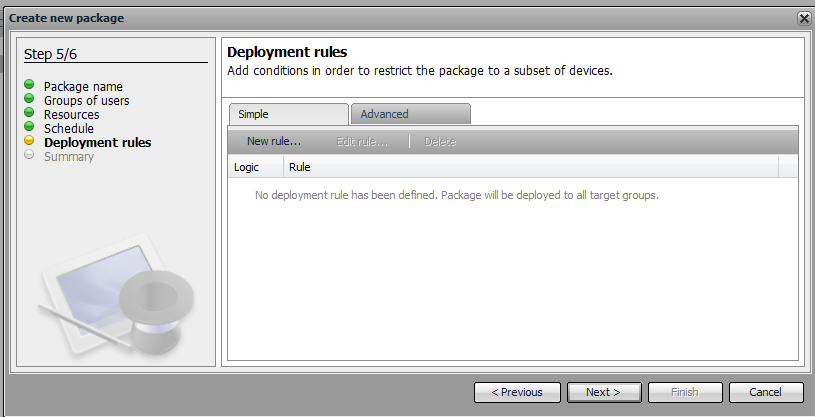This screenshot has height=417, width=815.
Task: Open the Advanced tab
Action: click(x=410, y=114)
